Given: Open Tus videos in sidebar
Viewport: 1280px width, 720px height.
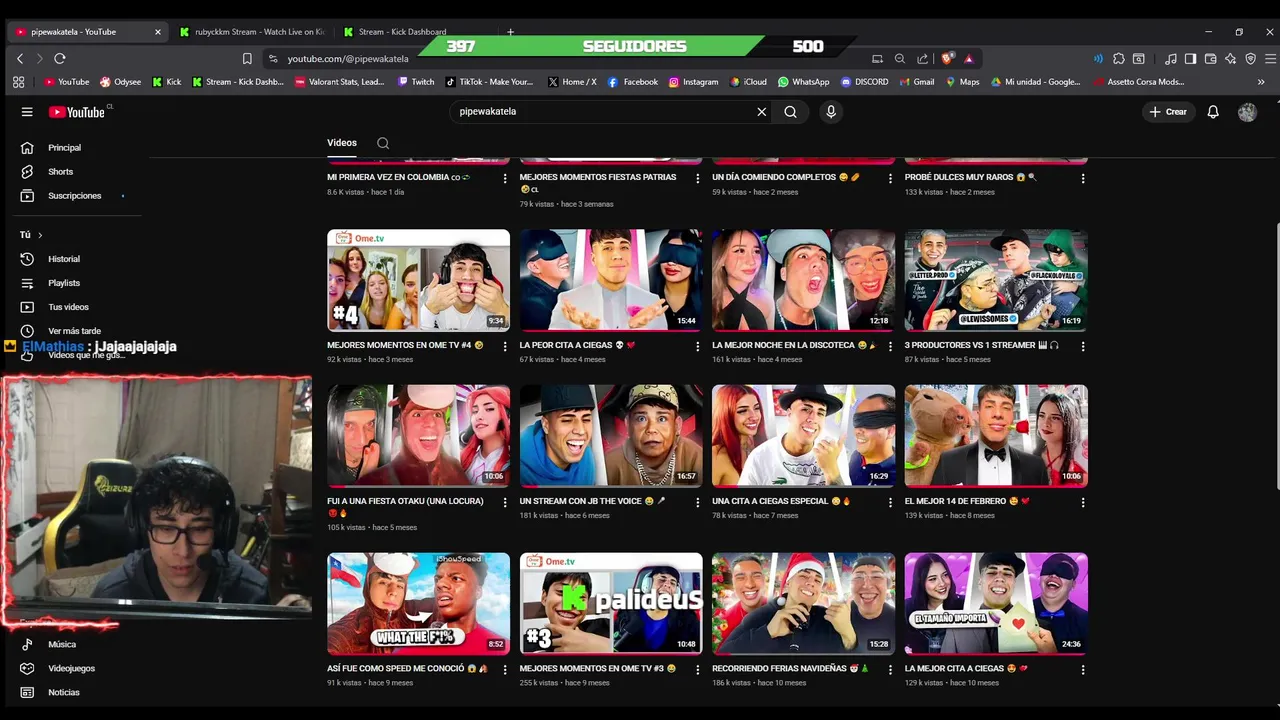Looking at the screenshot, I should [68, 307].
